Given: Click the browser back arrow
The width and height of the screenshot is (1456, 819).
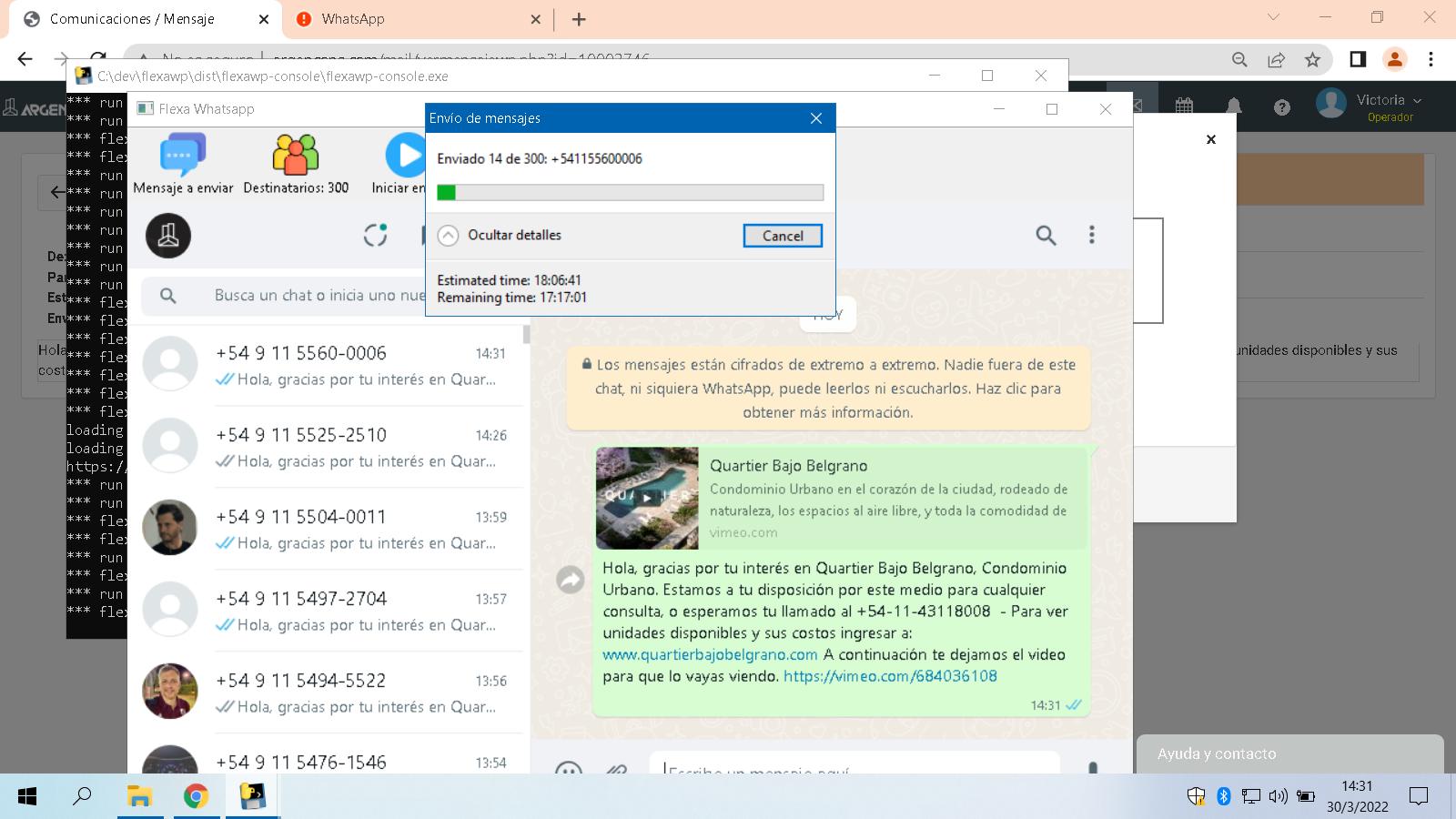Looking at the screenshot, I should 25,59.
